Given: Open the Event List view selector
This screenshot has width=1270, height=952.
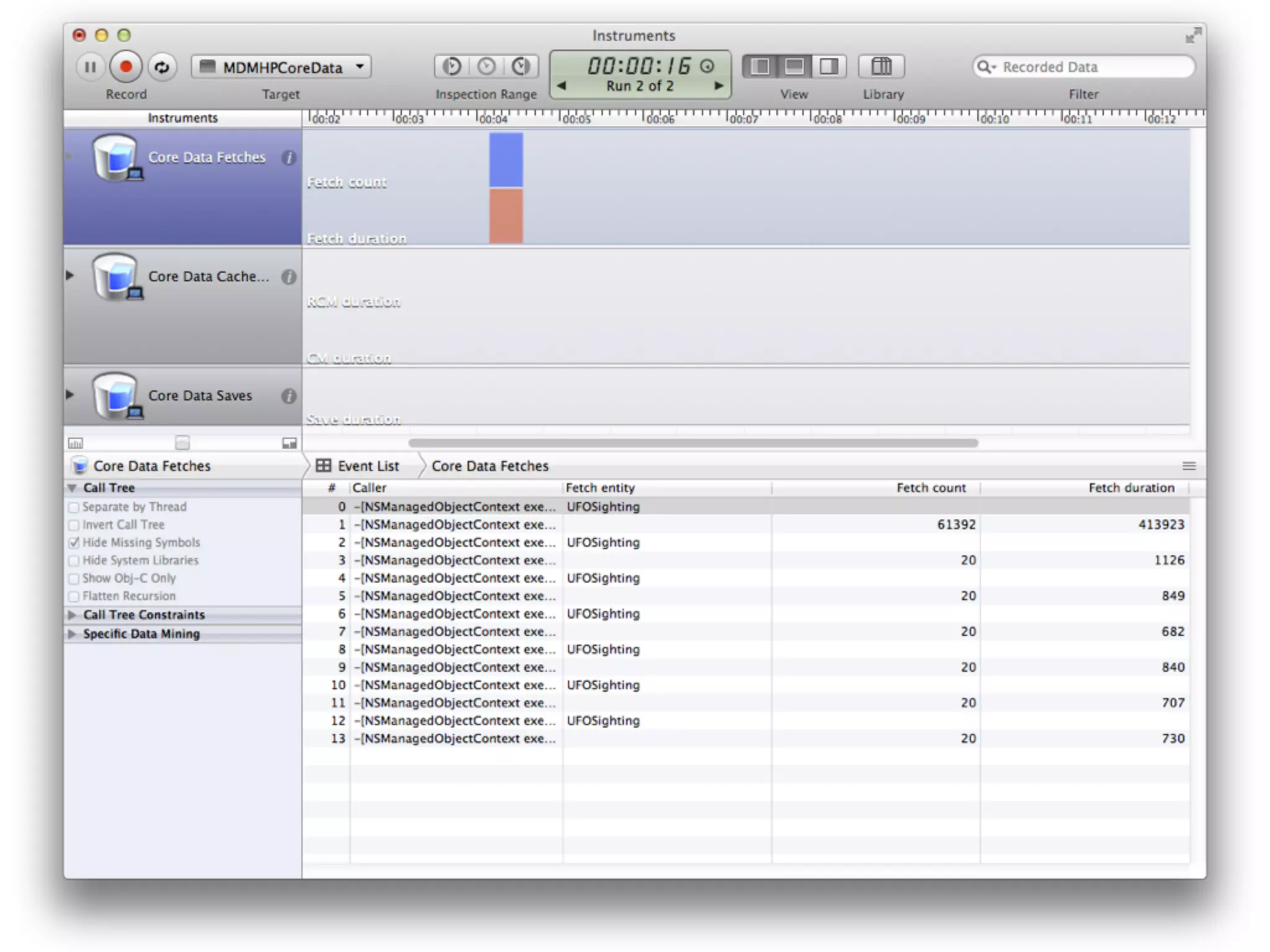Looking at the screenshot, I should tap(358, 466).
